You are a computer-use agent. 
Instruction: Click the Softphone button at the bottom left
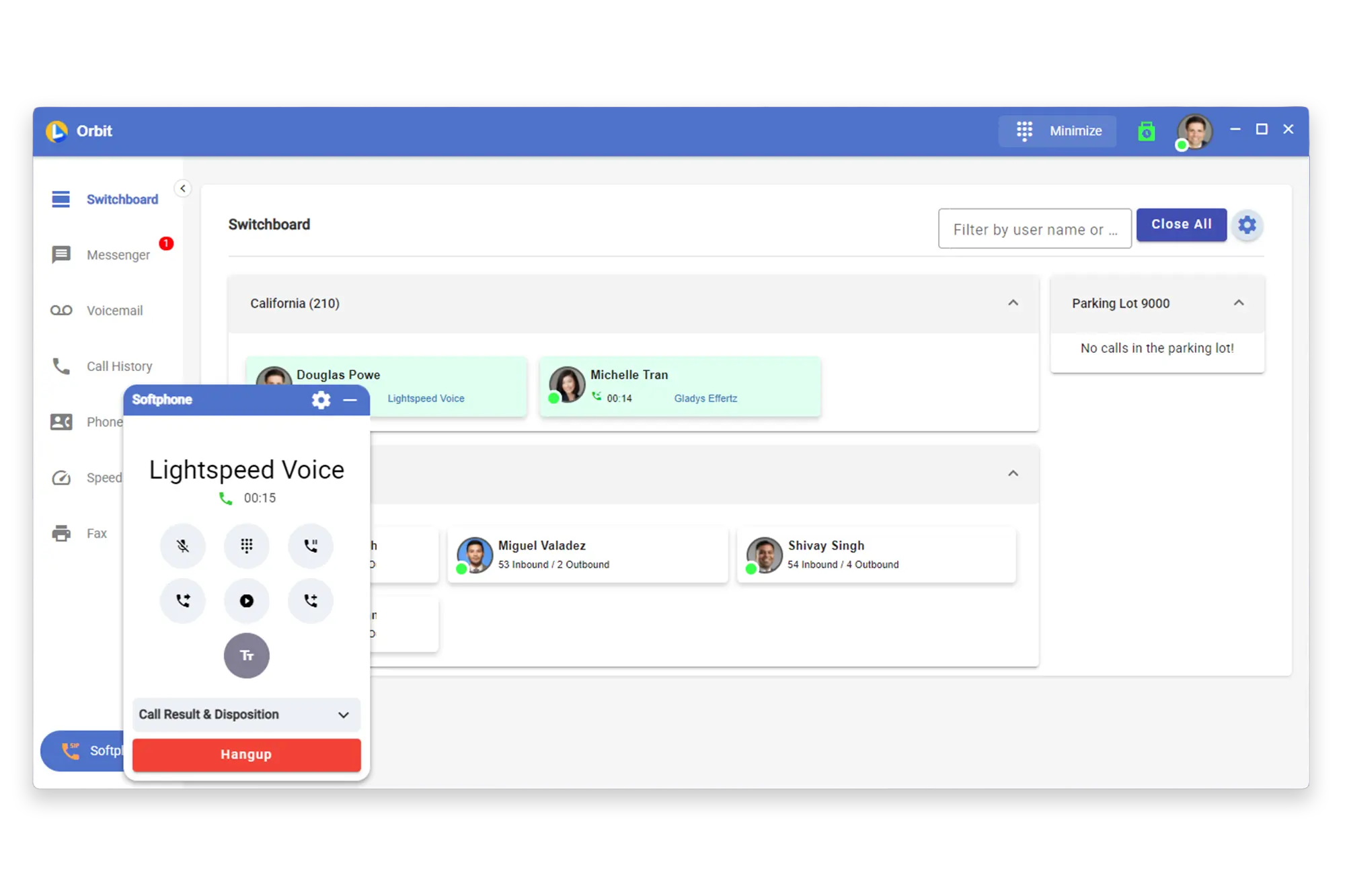(x=83, y=751)
